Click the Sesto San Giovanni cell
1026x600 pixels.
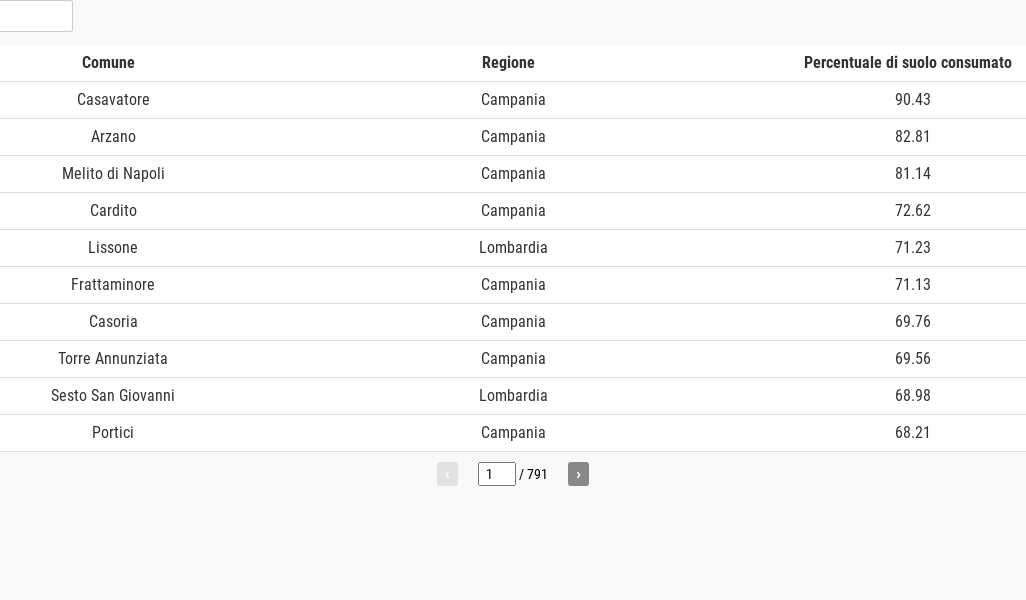113,396
